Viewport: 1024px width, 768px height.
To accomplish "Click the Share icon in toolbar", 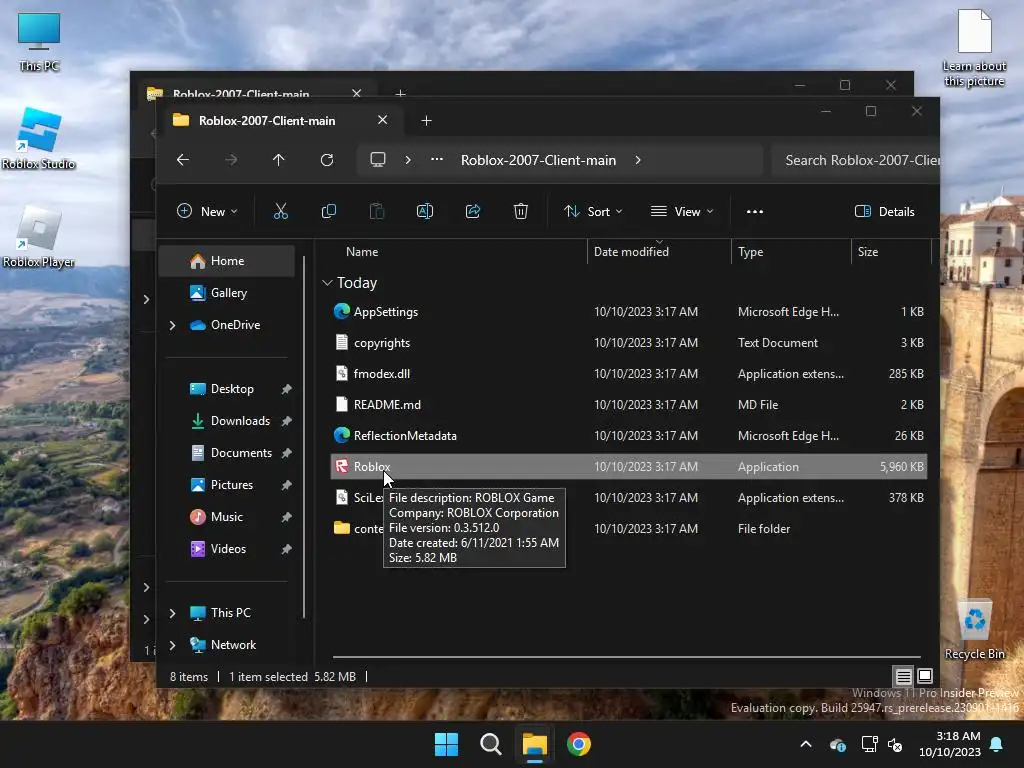I will [x=473, y=211].
